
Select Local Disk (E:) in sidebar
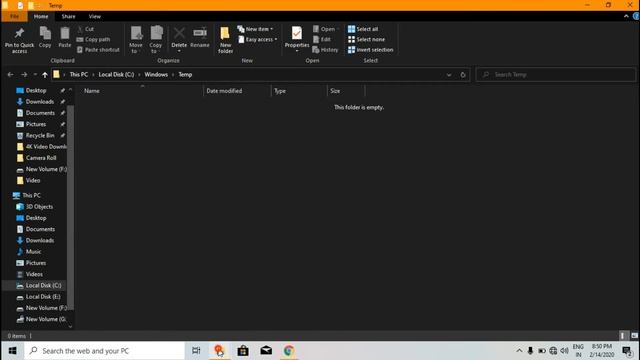pyautogui.click(x=43, y=297)
